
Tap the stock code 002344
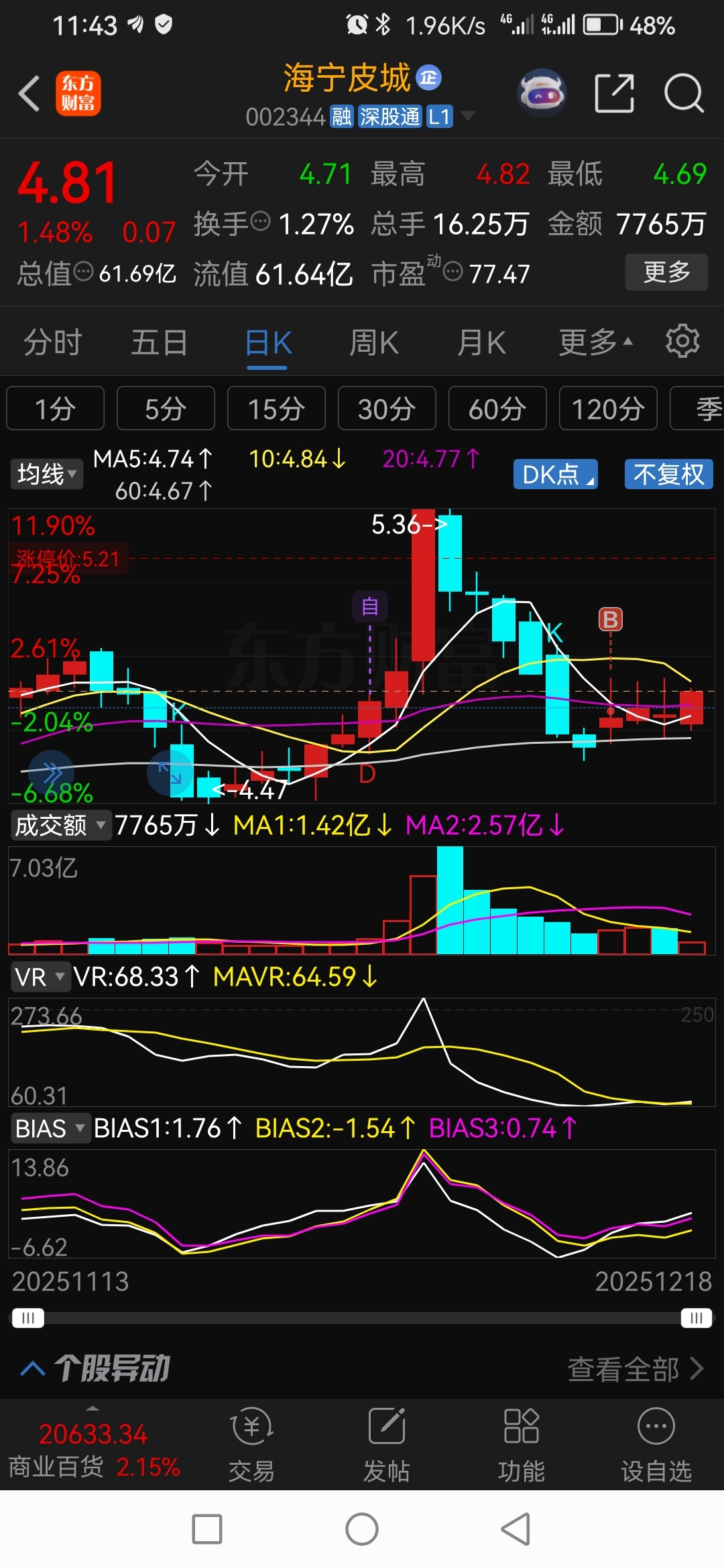286,117
